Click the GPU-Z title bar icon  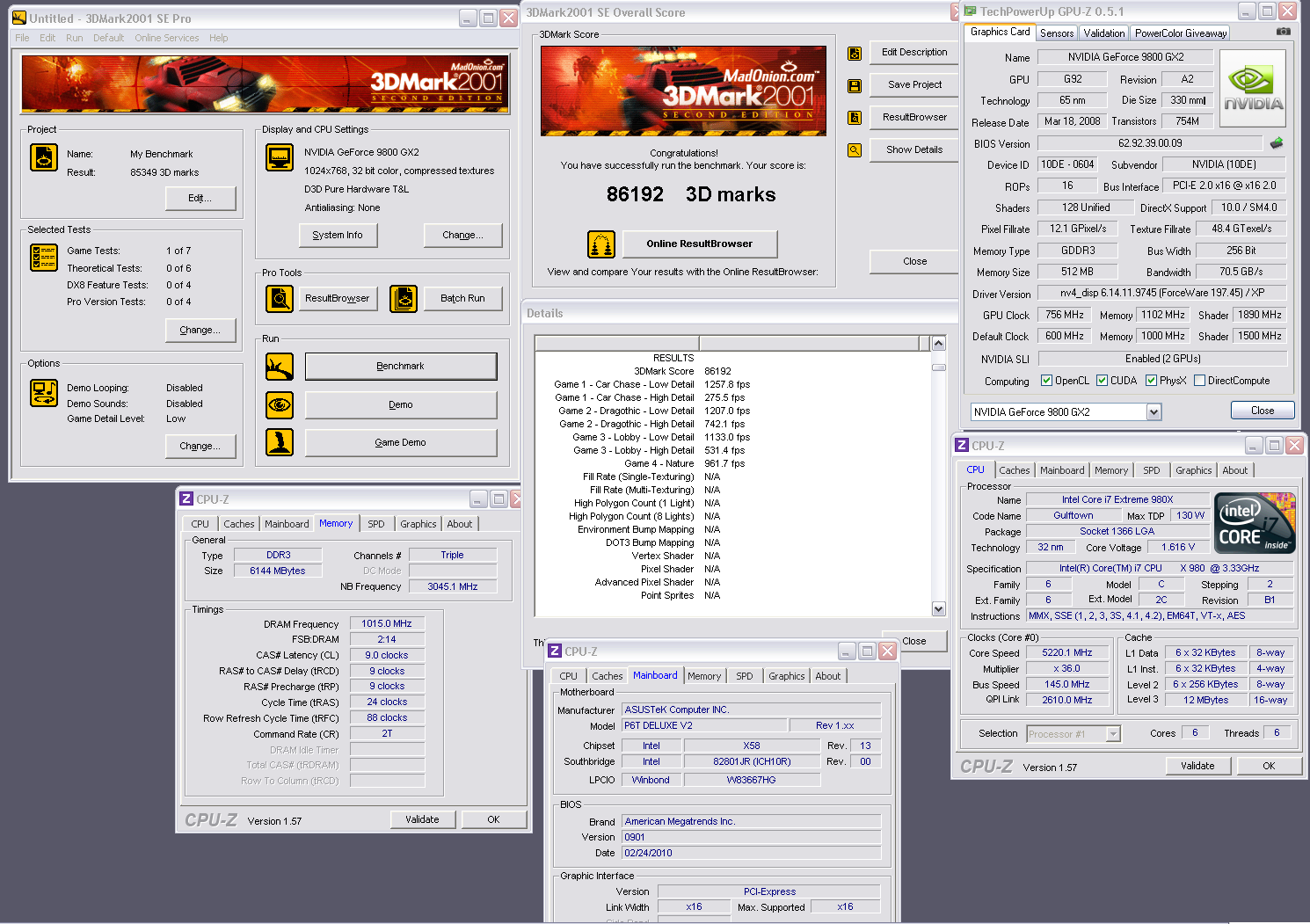971,11
